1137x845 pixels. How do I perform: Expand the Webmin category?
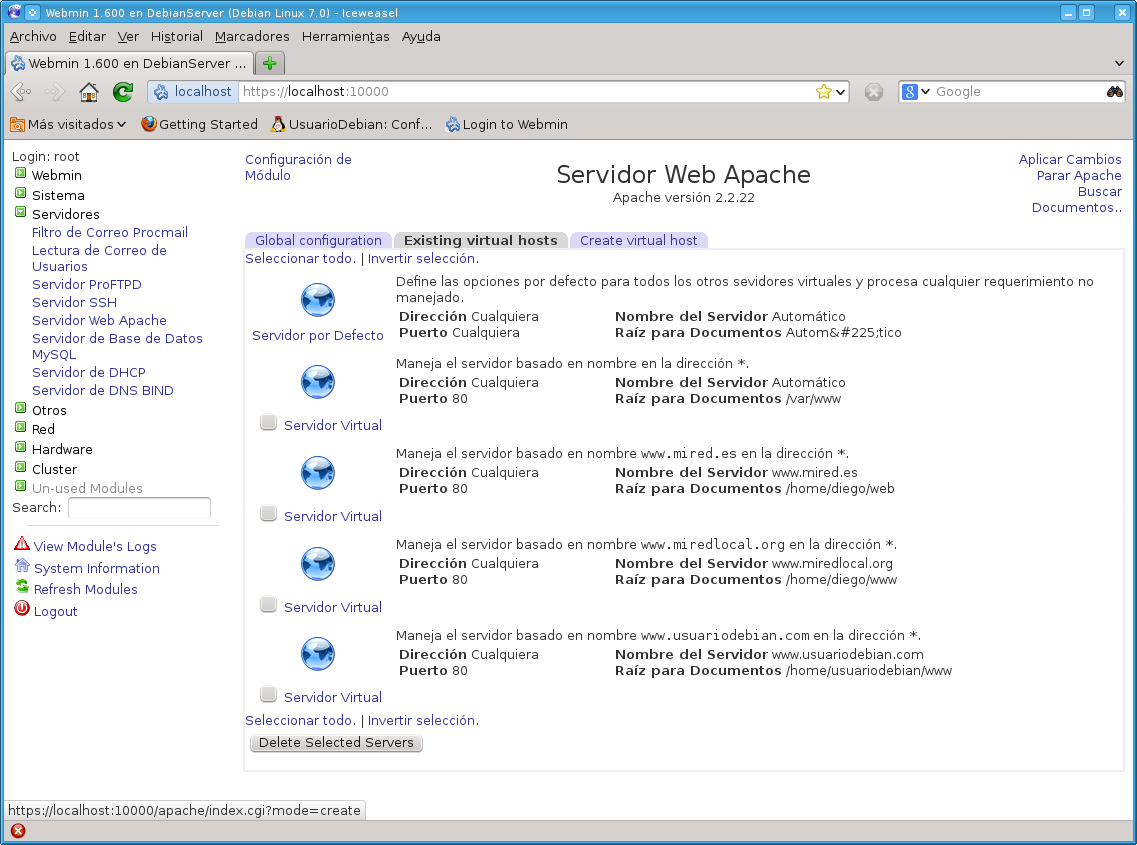click(x=20, y=173)
